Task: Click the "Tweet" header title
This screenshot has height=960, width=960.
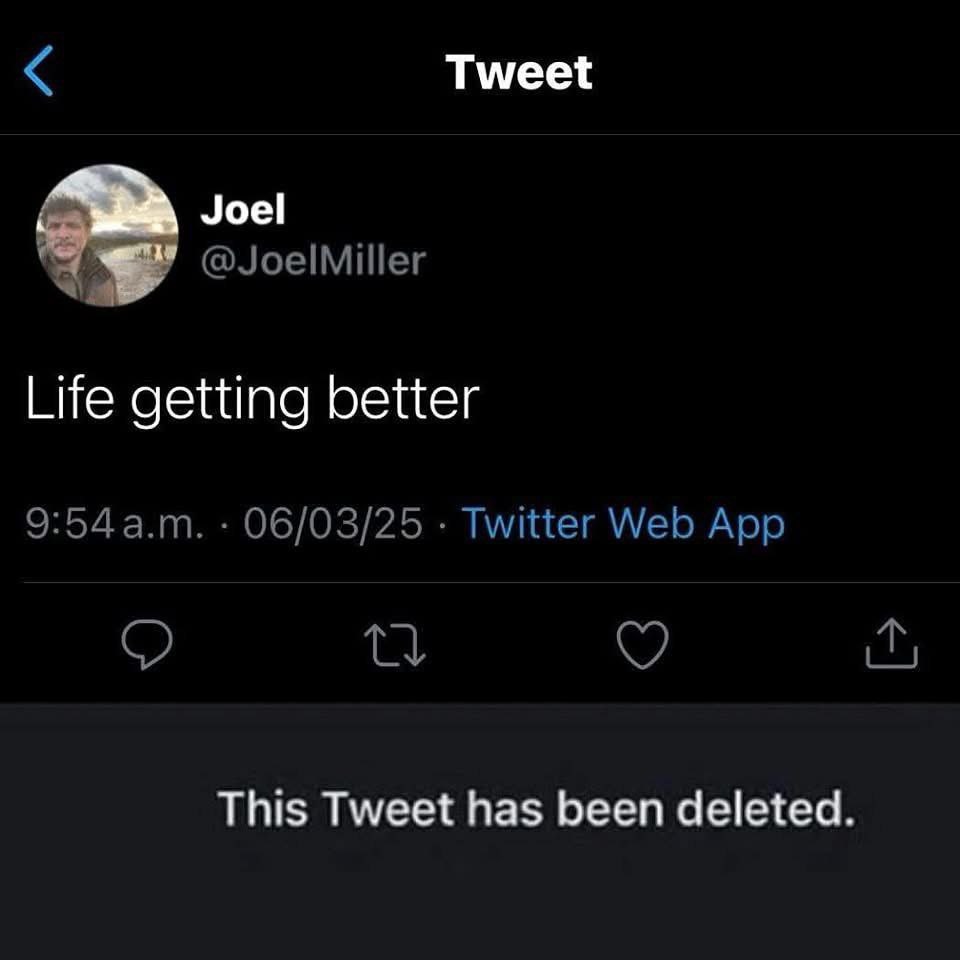Action: 519,72
